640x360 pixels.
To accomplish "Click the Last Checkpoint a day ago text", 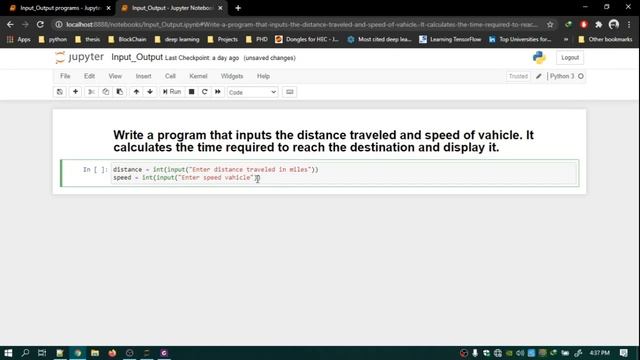I will (202, 58).
